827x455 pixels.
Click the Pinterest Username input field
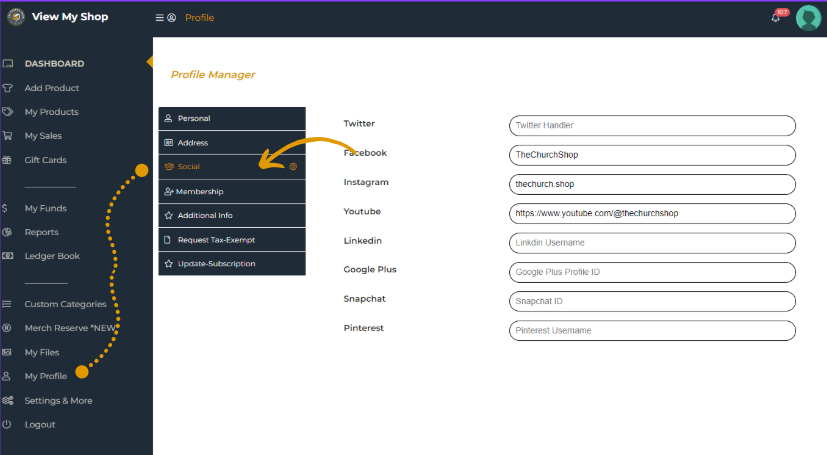[x=652, y=331]
